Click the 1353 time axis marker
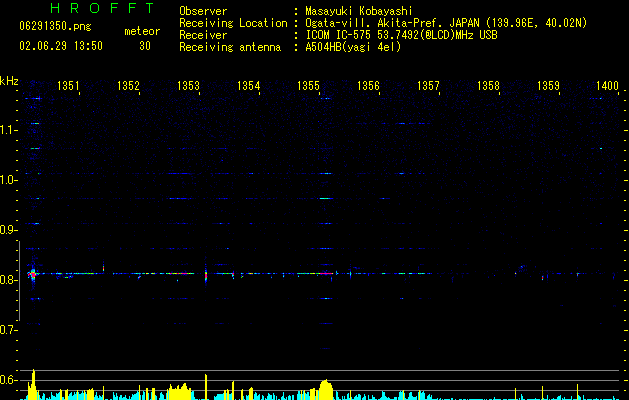629x400 pixels. click(x=188, y=86)
